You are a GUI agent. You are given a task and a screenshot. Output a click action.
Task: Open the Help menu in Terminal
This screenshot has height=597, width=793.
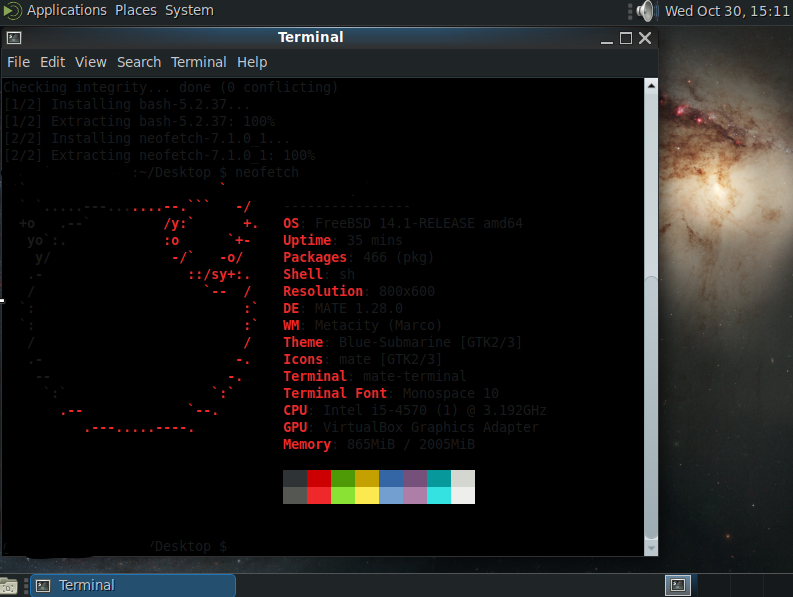coord(252,62)
